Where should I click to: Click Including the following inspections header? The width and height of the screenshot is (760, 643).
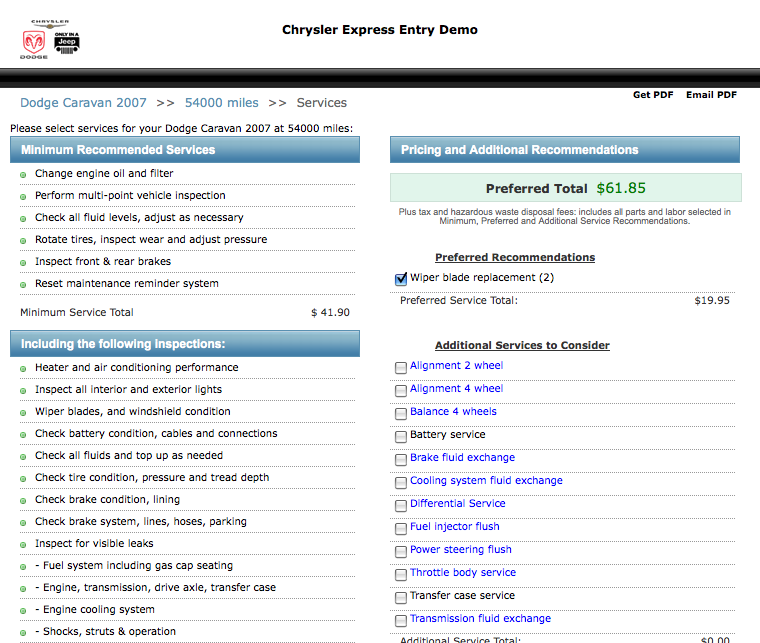click(185, 344)
